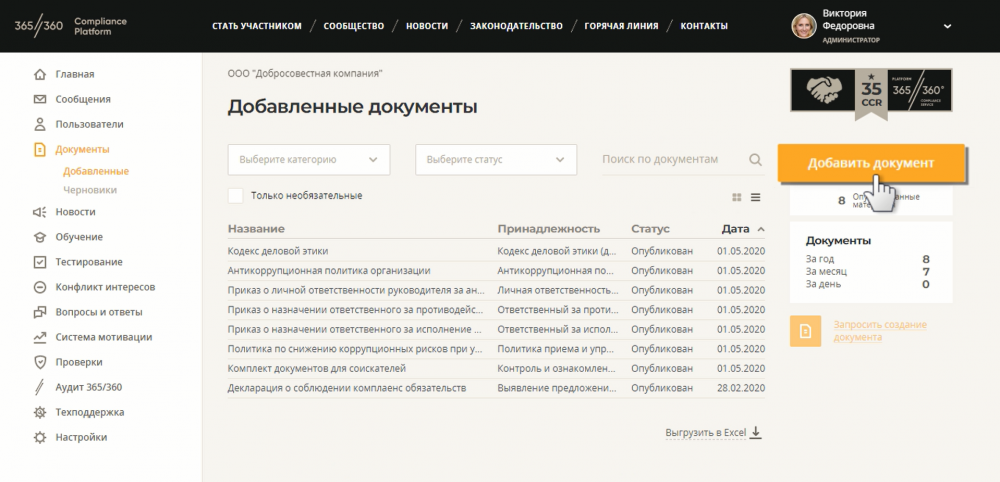Click the Новости megaphone icon in sidebar
The image size is (1000, 482).
pyautogui.click(x=40, y=212)
